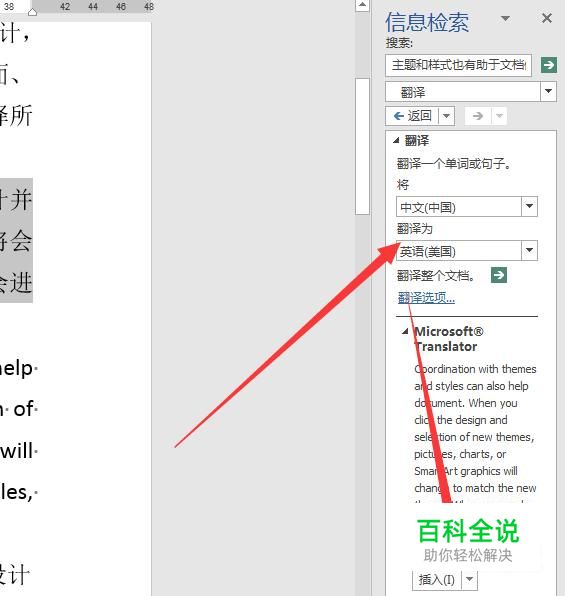Click the text 翻译一个单词或句子。
The image size is (565, 596).
point(454,164)
